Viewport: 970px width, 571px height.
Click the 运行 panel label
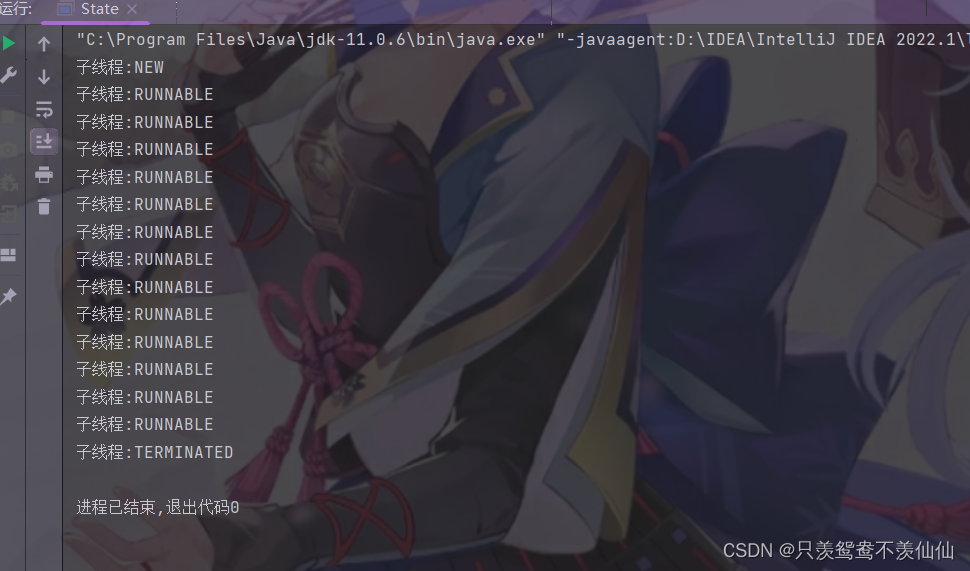pos(16,9)
